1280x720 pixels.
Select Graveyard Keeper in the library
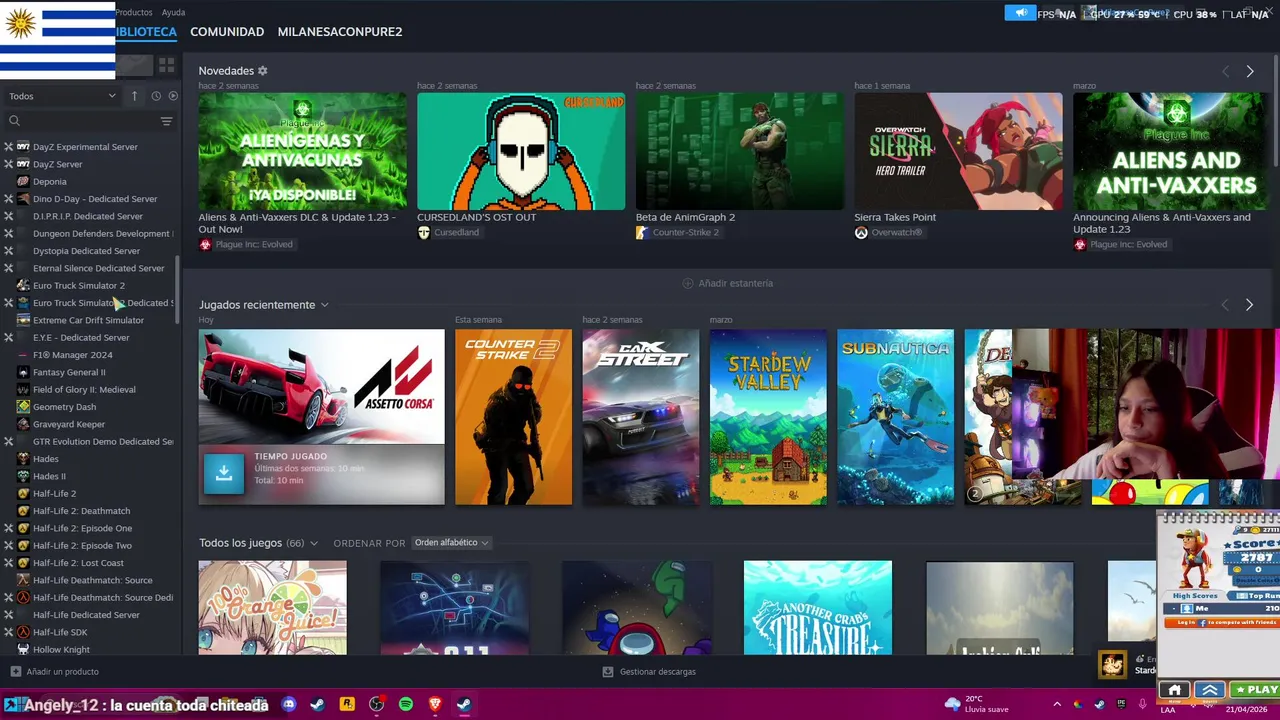69,424
